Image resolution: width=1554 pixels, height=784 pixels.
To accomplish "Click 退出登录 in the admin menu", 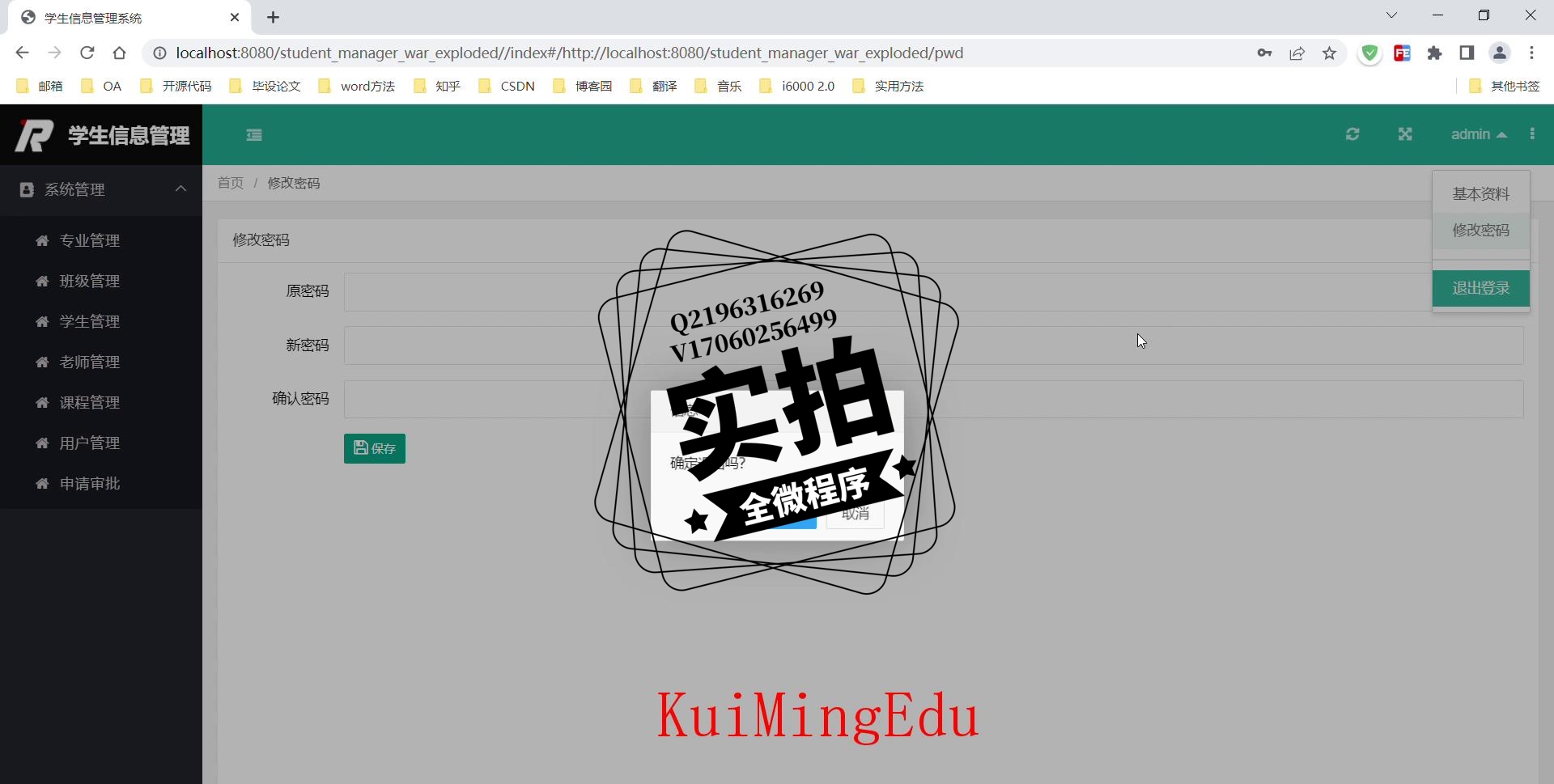I will click(x=1480, y=288).
